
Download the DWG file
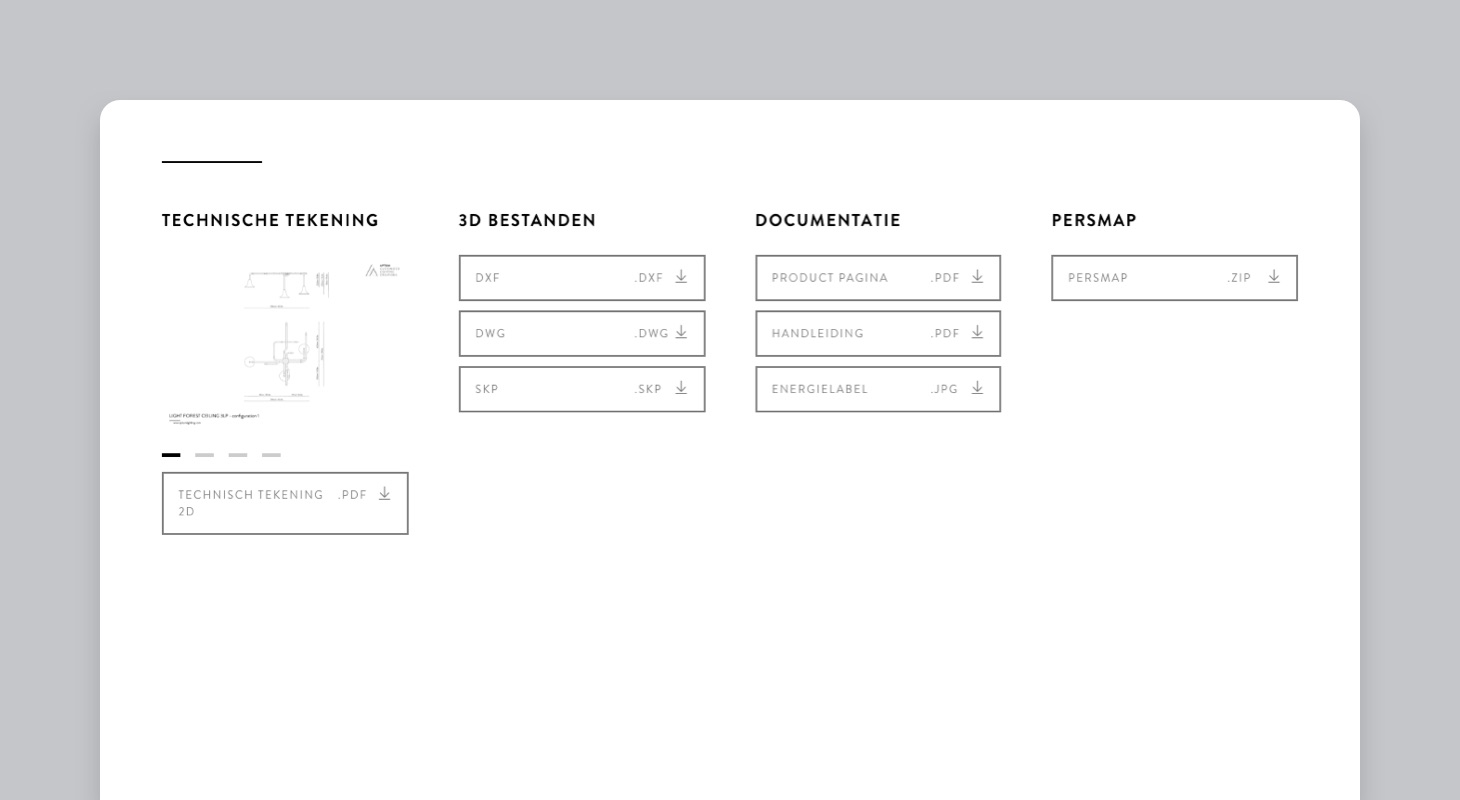click(x=582, y=333)
